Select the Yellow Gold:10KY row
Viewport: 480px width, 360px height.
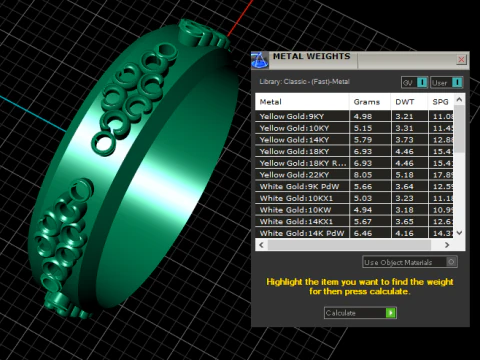point(354,128)
